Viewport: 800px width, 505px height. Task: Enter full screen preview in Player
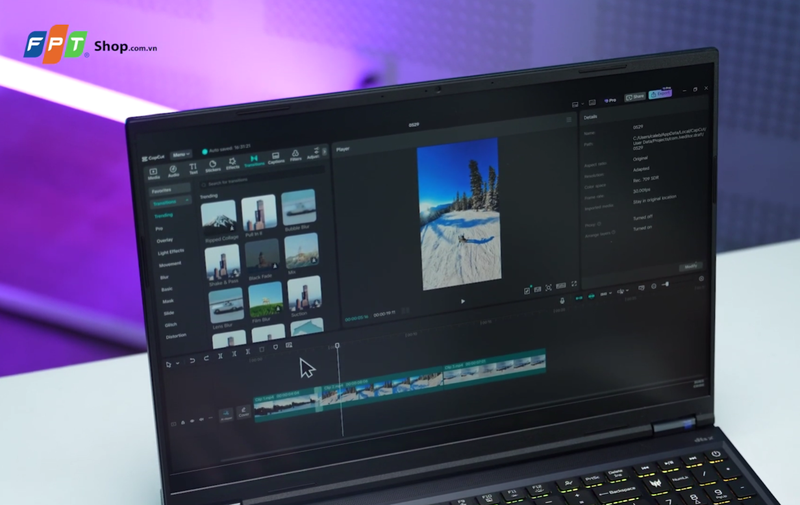tap(574, 284)
